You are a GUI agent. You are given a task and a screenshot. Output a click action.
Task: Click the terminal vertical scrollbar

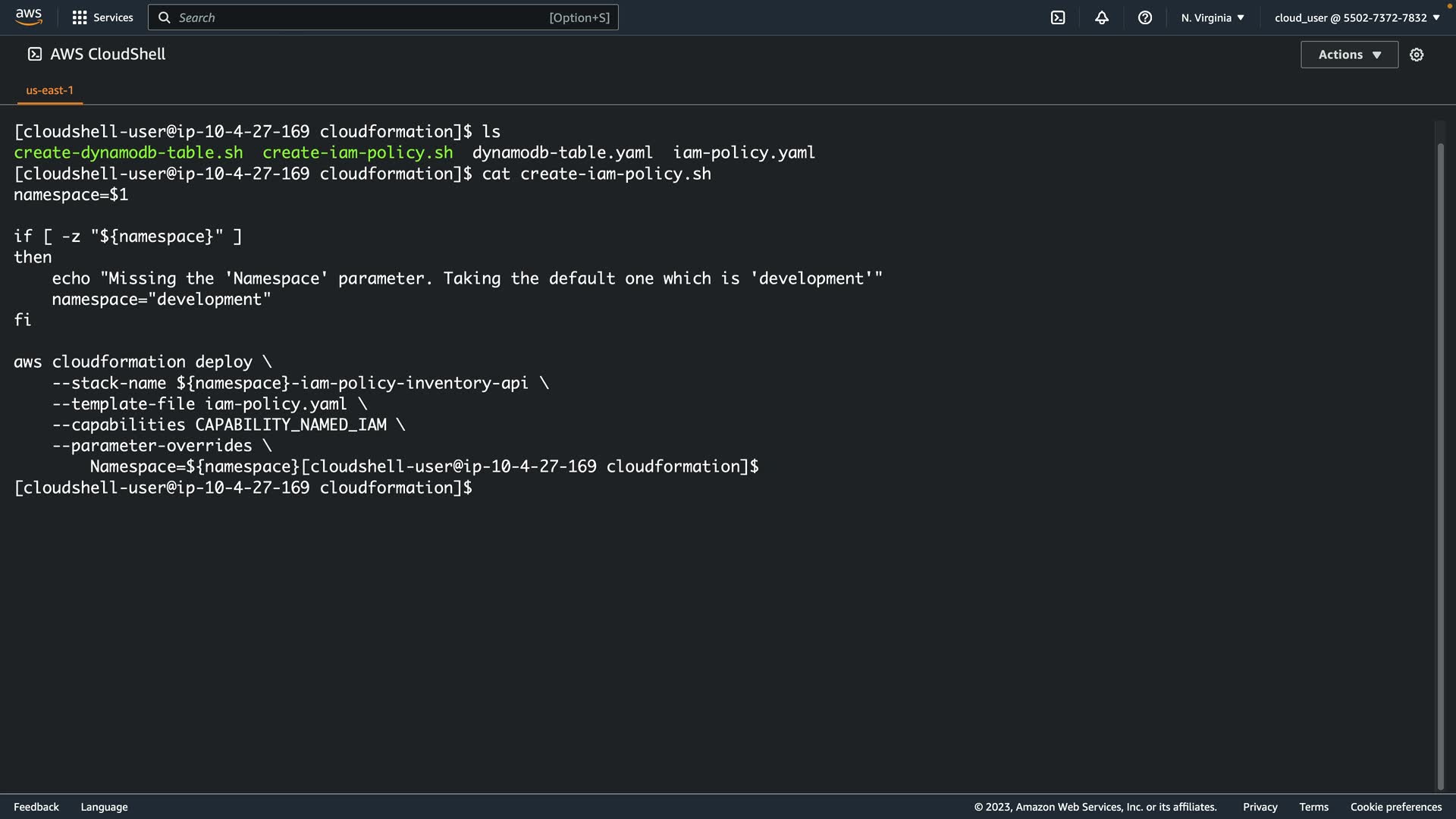pyautogui.click(x=1440, y=455)
